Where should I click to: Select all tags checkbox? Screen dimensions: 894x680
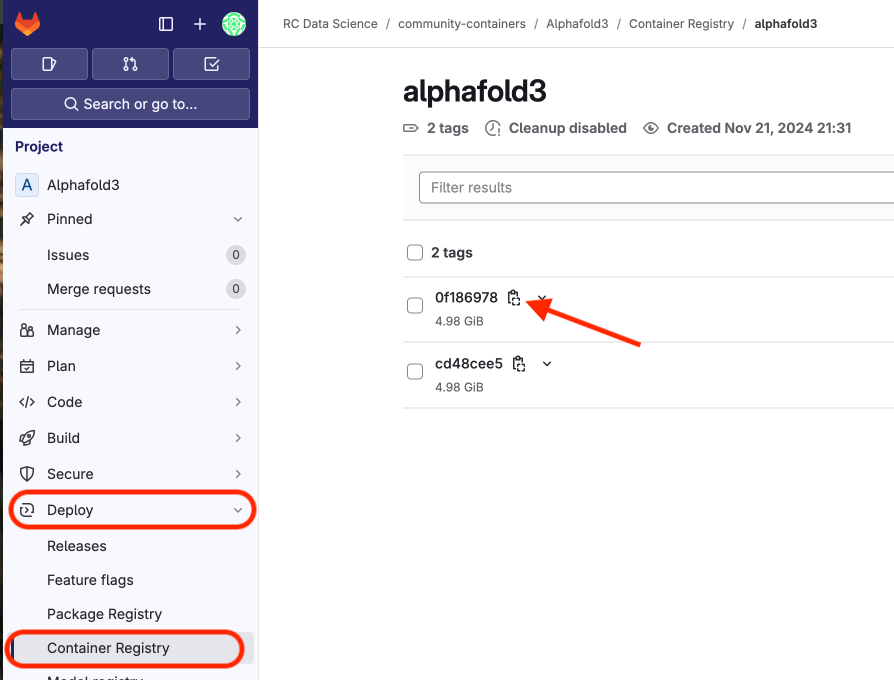click(415, 253)
